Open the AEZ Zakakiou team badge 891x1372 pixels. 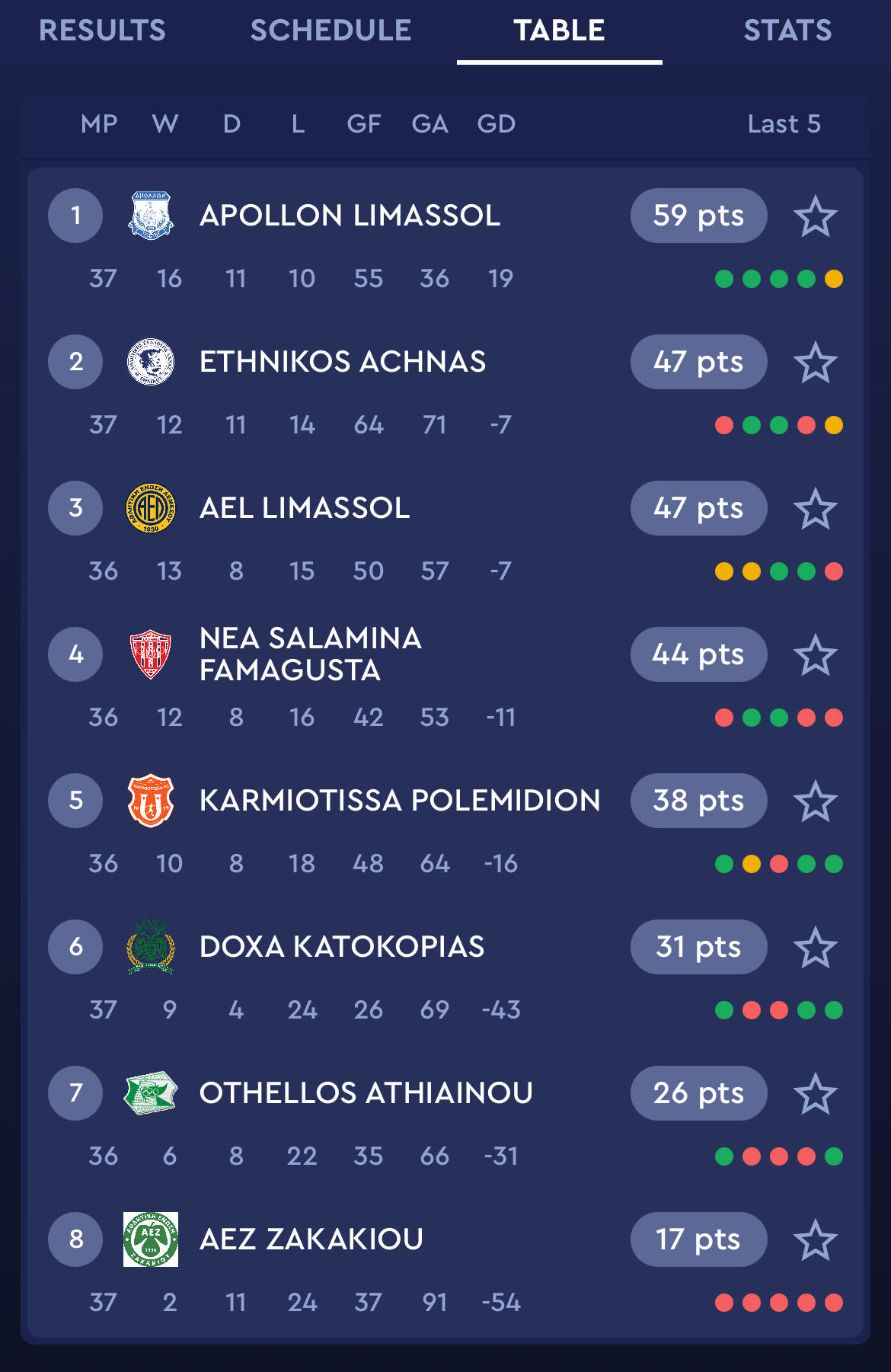click(x=151, y=1239)
